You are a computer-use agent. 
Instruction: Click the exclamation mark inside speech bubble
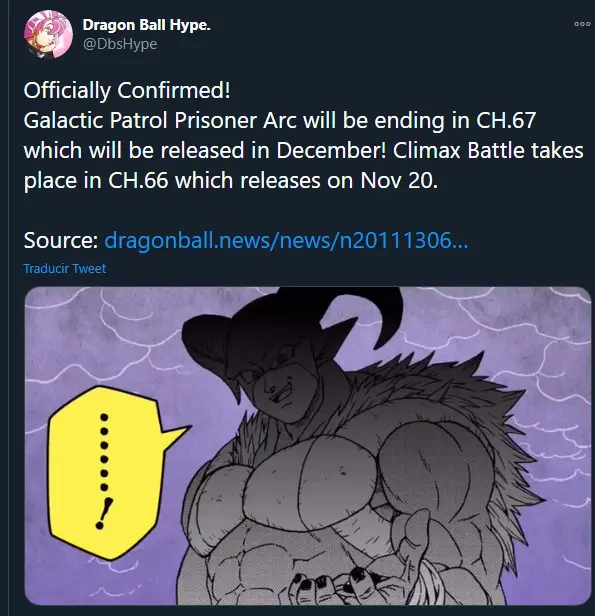point(104,514)
